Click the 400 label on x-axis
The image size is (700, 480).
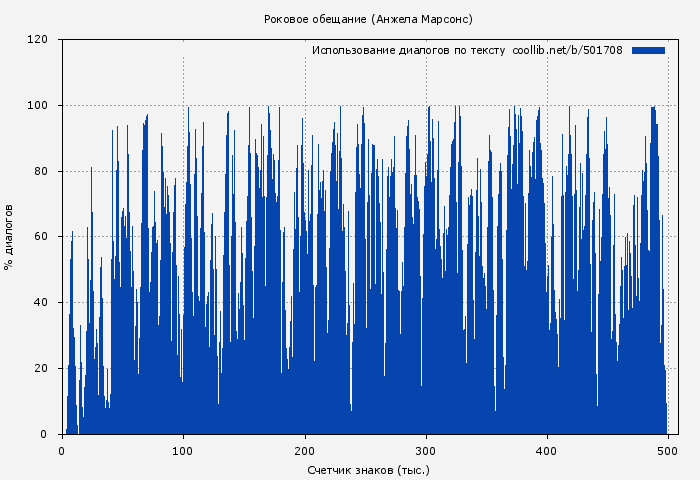point(547,451)
